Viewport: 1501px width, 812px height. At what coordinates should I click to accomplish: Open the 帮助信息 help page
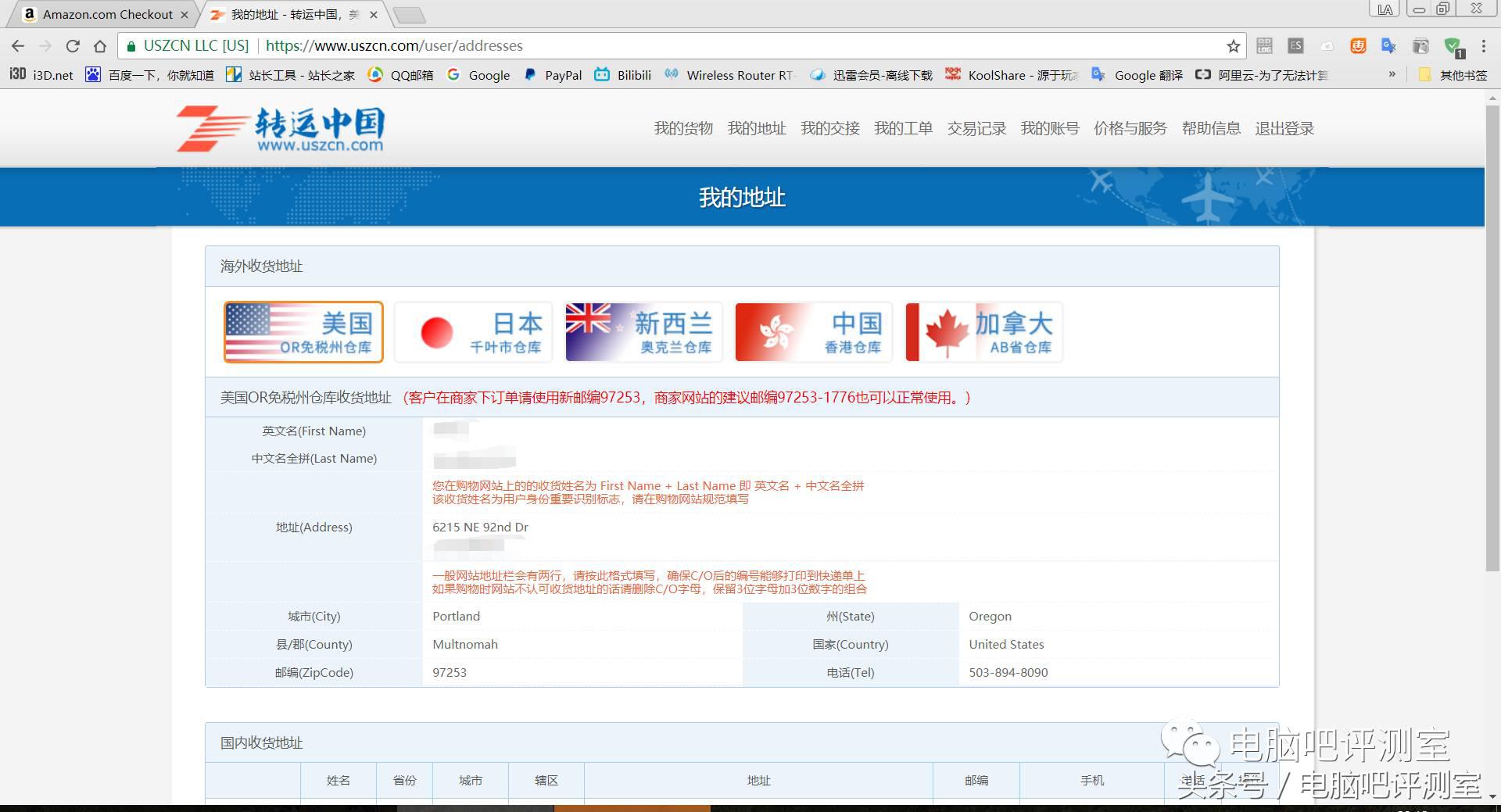1211,128
